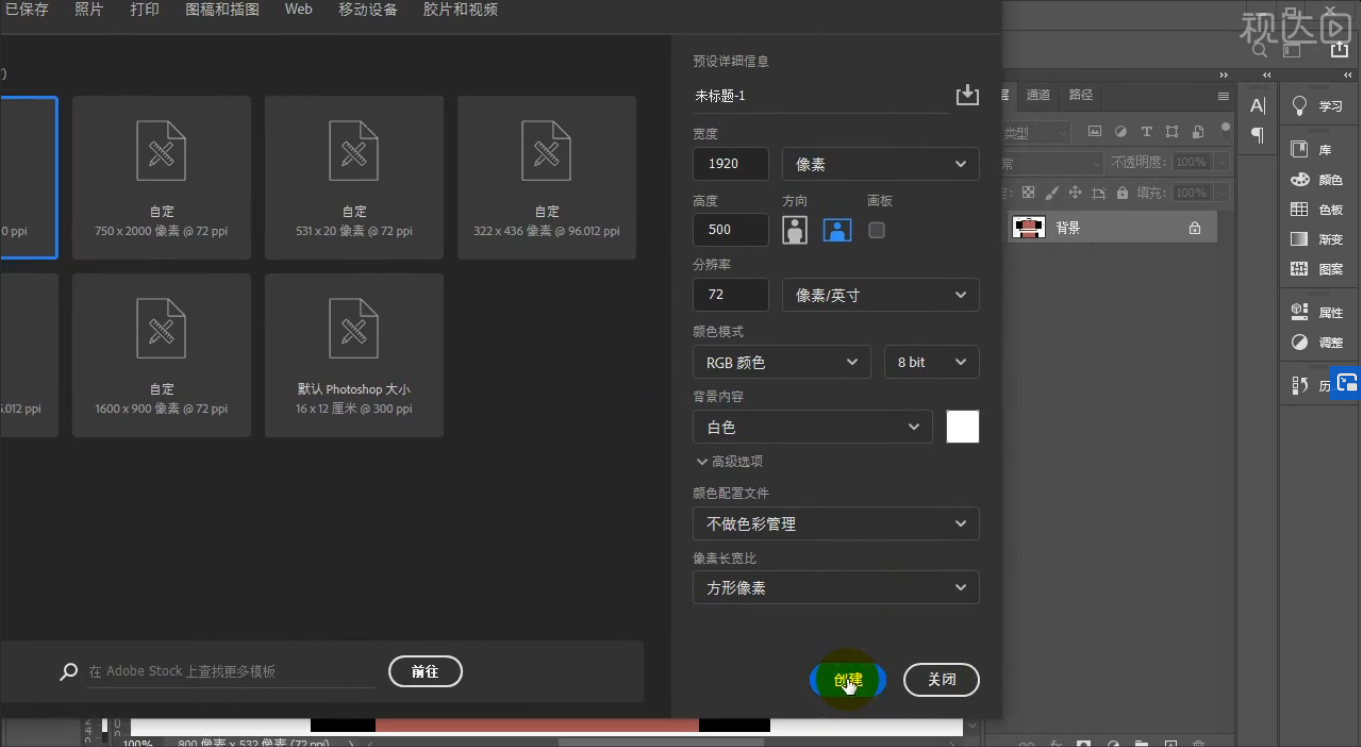The image size is (1361, 747).
Task: Click the document name field 未标题-1
Action: [820, 96]
